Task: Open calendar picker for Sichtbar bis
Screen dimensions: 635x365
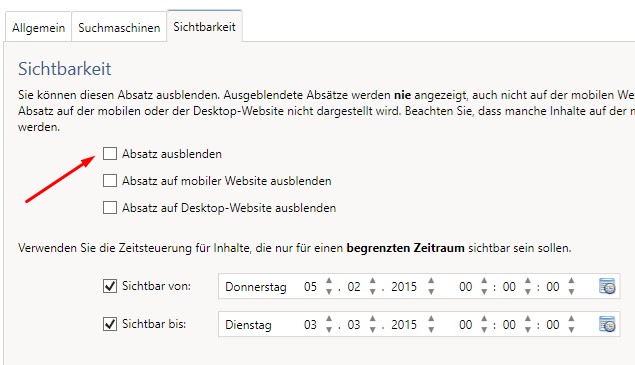Action: point(607,324)
